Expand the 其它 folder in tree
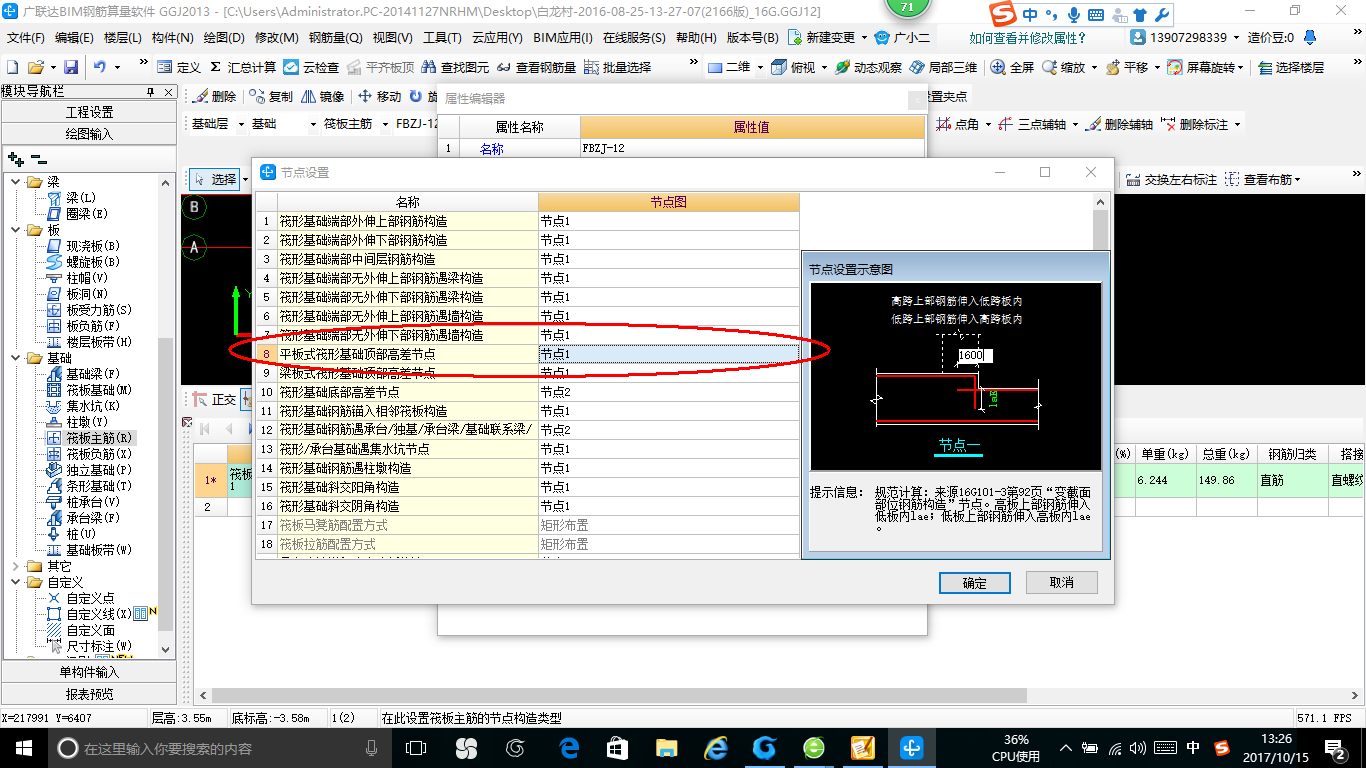 [x=16, y=566]
